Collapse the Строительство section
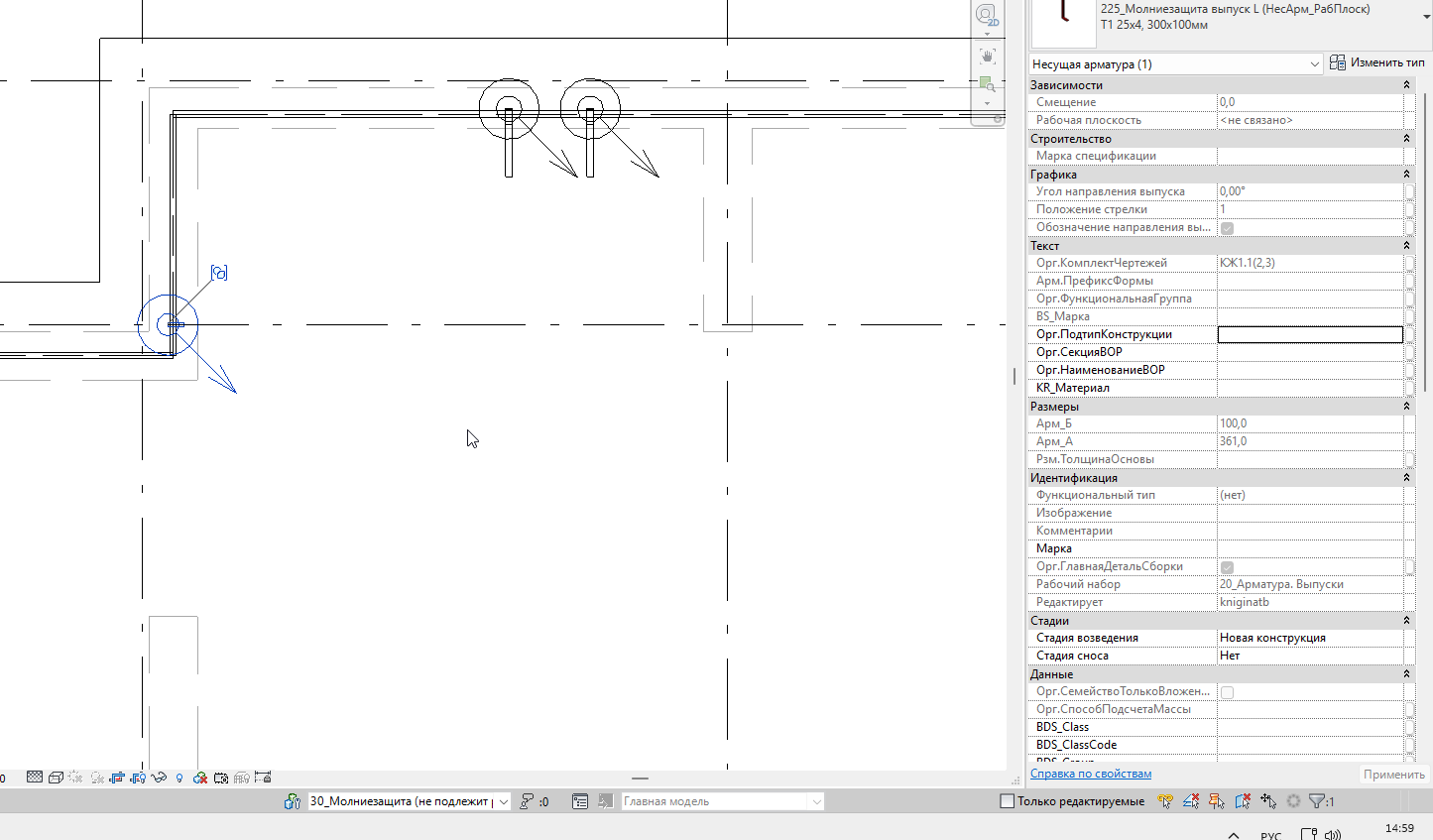The image size is (1433, 840). [1406, 139]
